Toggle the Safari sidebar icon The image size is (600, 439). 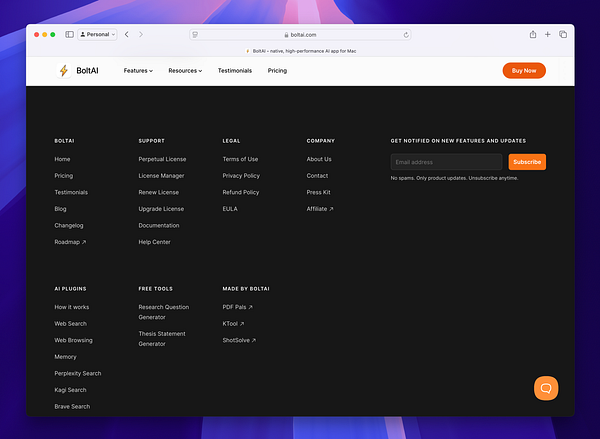(69, 34)
